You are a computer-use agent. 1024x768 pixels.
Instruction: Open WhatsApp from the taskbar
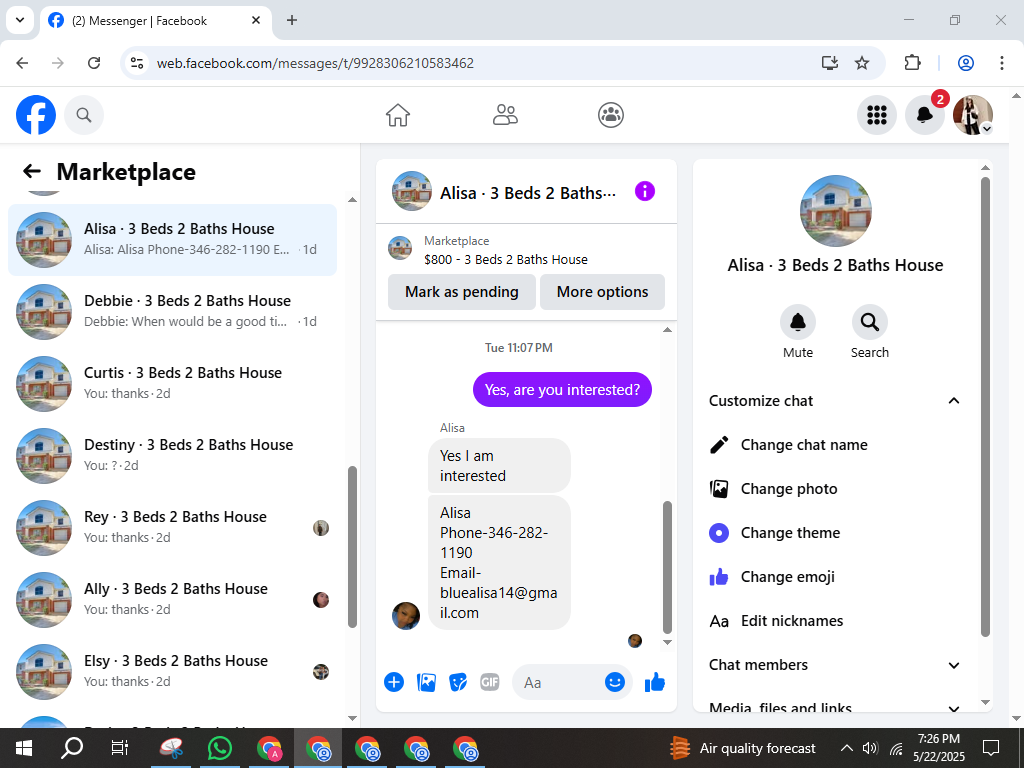pyautogui.click(x=220, y=748)
